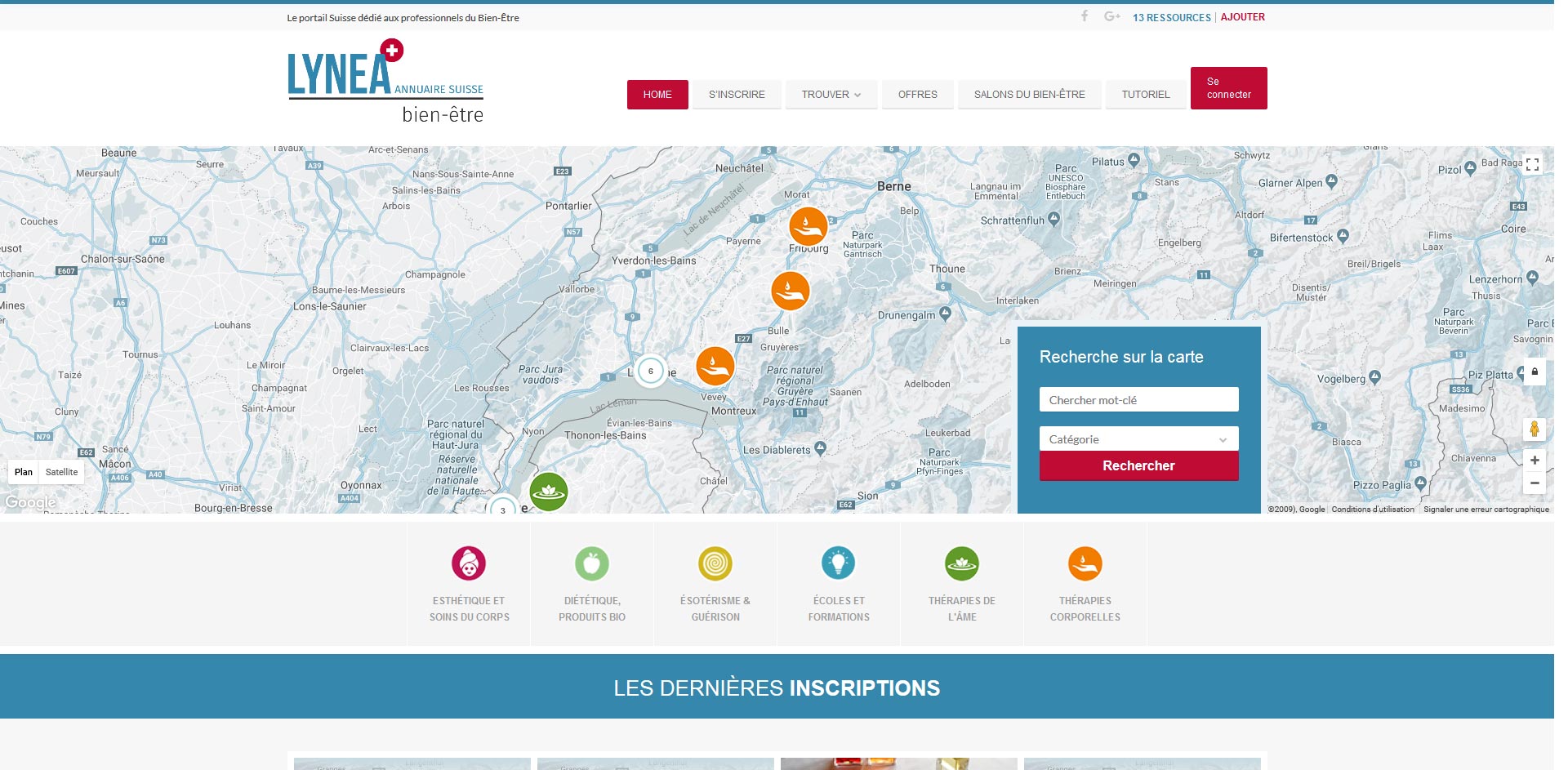
Task: Click the Glarner Alpen pin on map
Action: tap(1331, 181)
